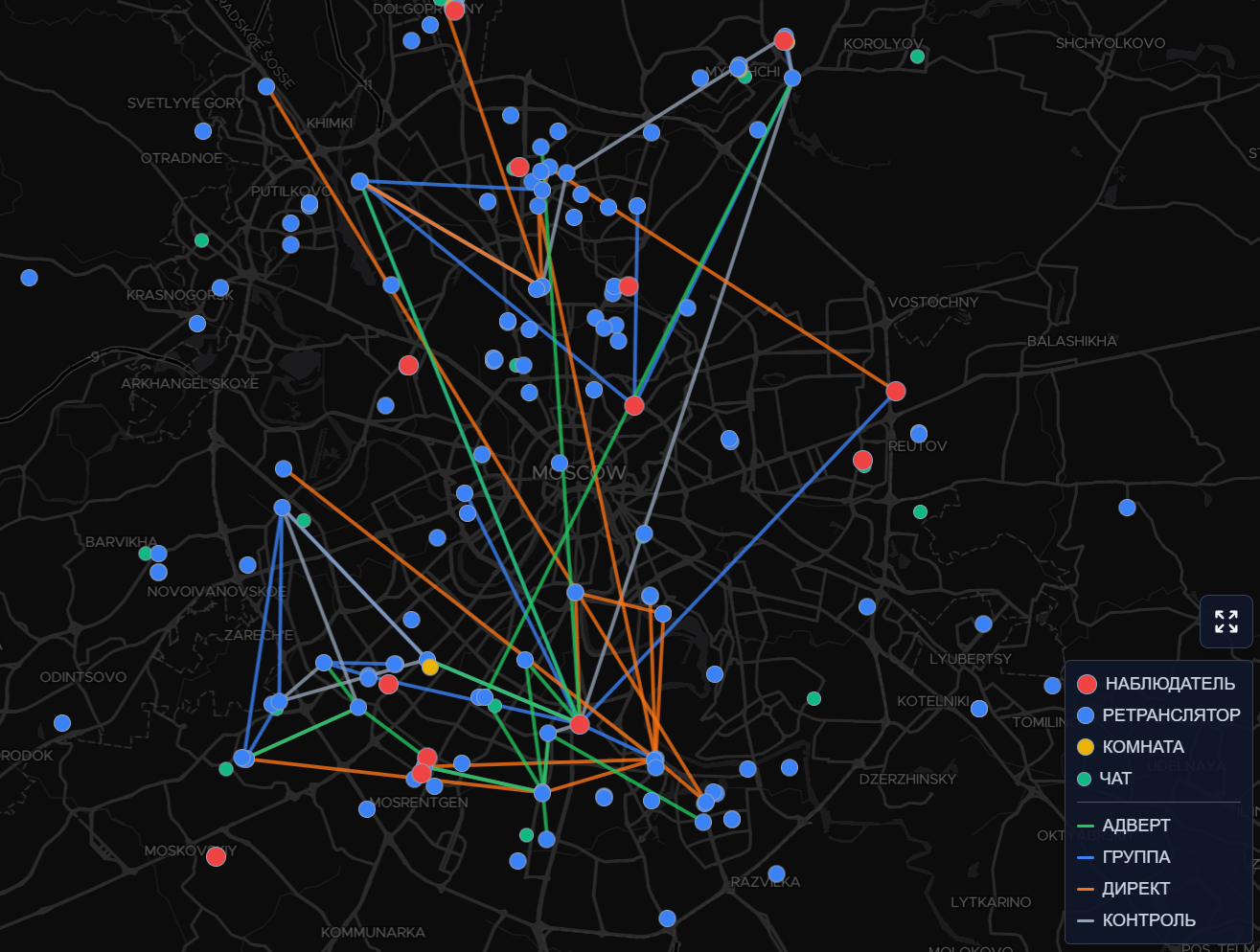Toggle ГРУППА connections in the legend

click(x=1135, y=857)
